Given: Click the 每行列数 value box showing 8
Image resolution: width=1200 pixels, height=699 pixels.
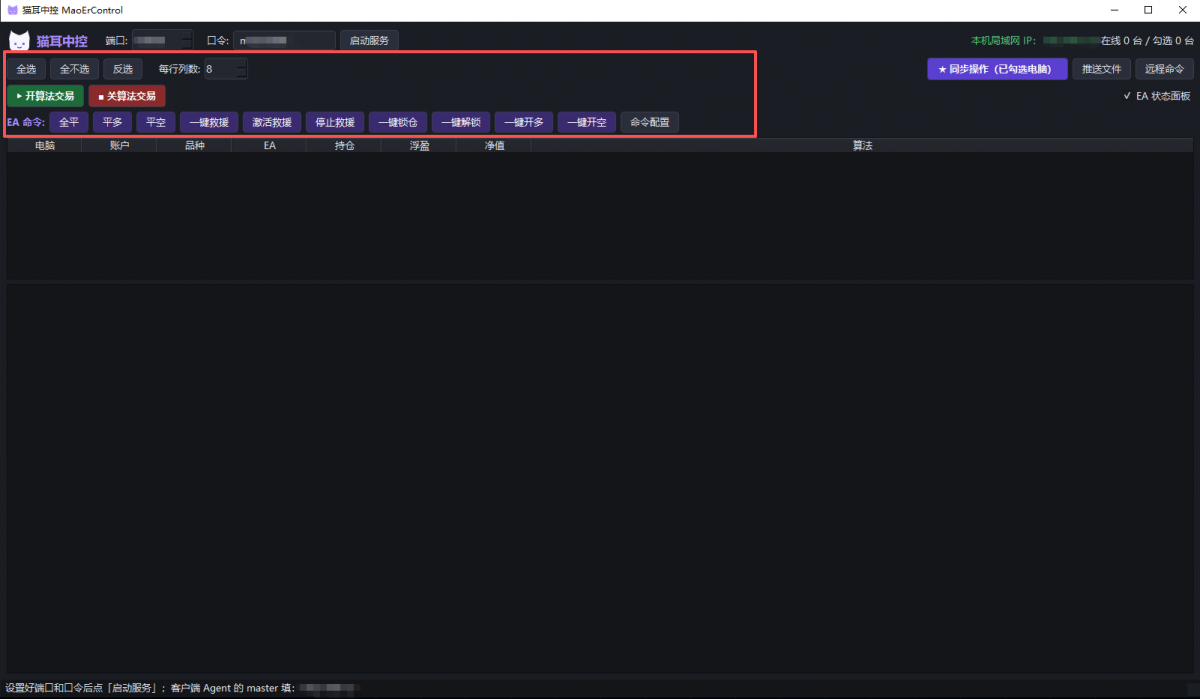Looking at the screenshot, I should click(225, 69).
